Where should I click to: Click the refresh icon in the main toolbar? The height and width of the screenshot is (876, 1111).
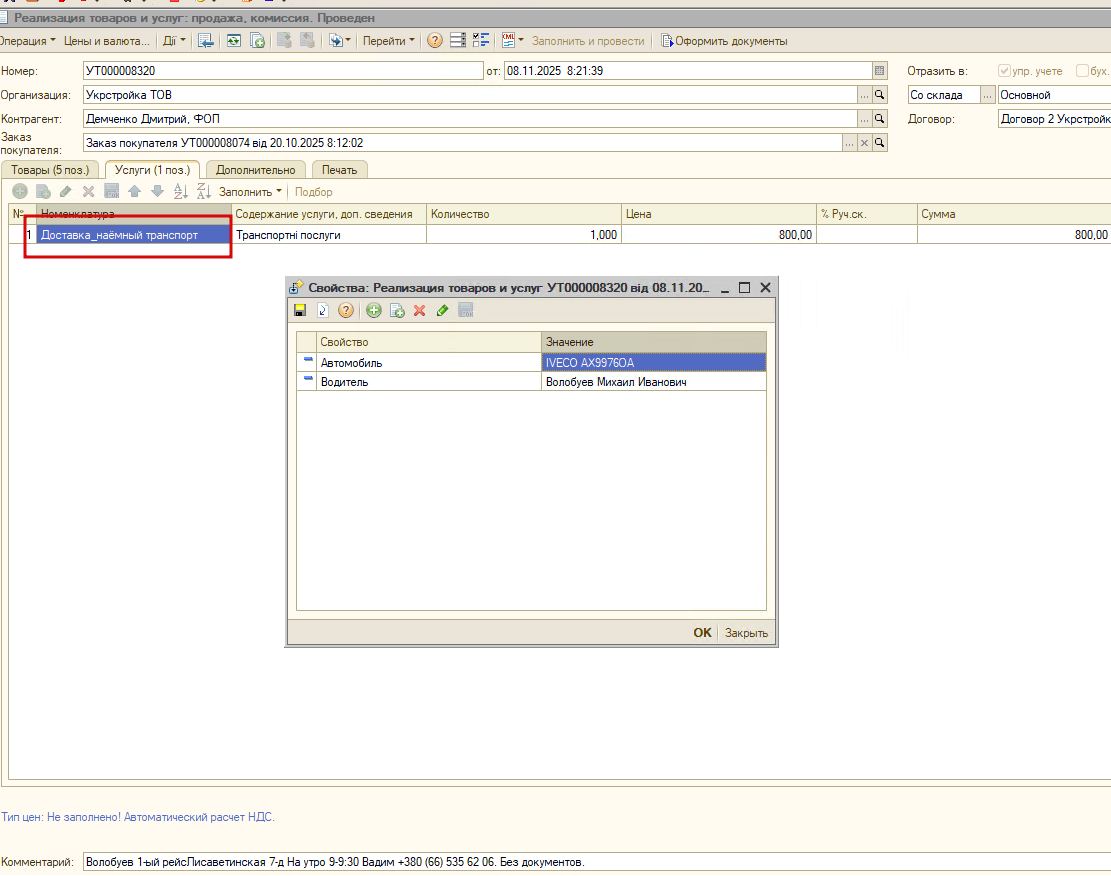(x=234, y=40)
